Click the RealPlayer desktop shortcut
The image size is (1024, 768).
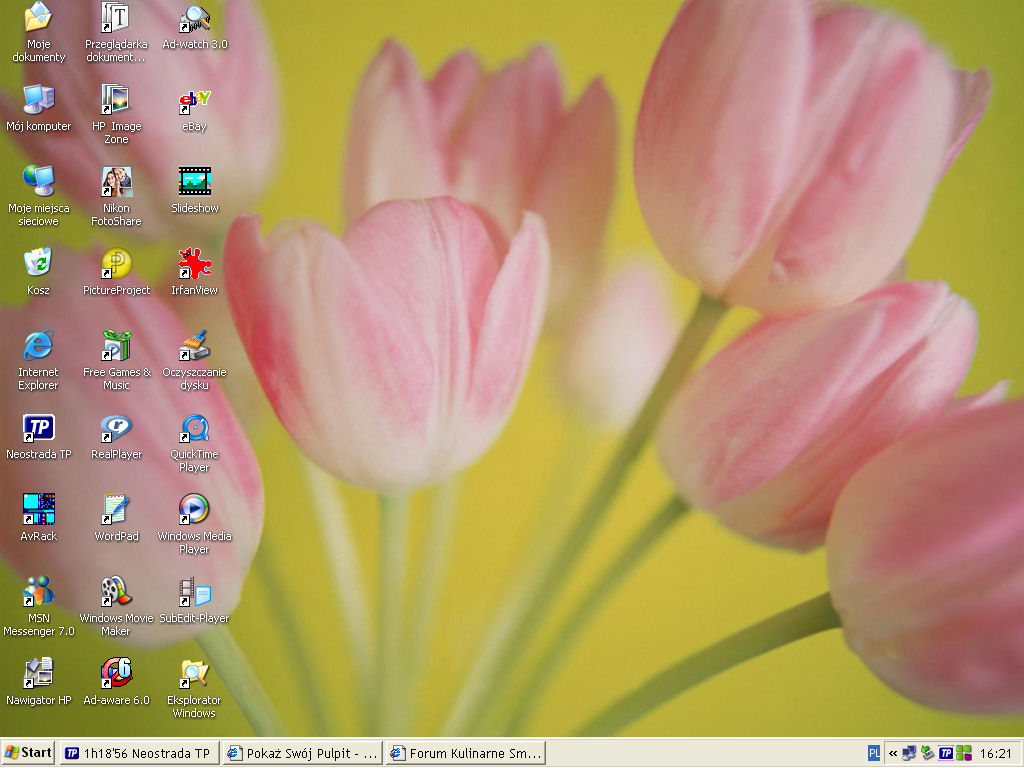[116, 429]
